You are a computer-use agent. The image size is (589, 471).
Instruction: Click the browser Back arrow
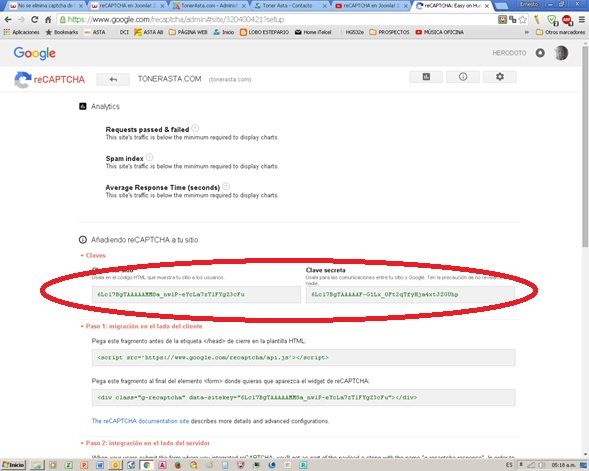coord(8,20)
